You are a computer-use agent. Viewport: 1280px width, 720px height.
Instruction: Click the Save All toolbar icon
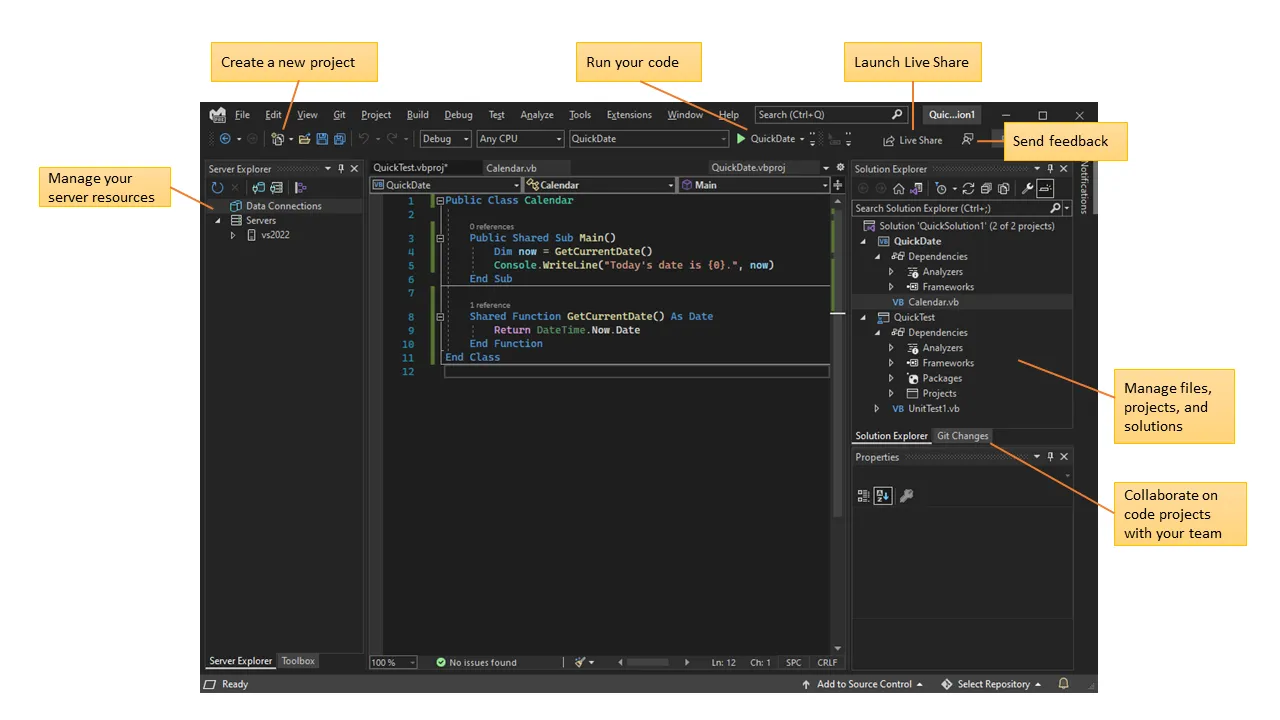point(340,139)
